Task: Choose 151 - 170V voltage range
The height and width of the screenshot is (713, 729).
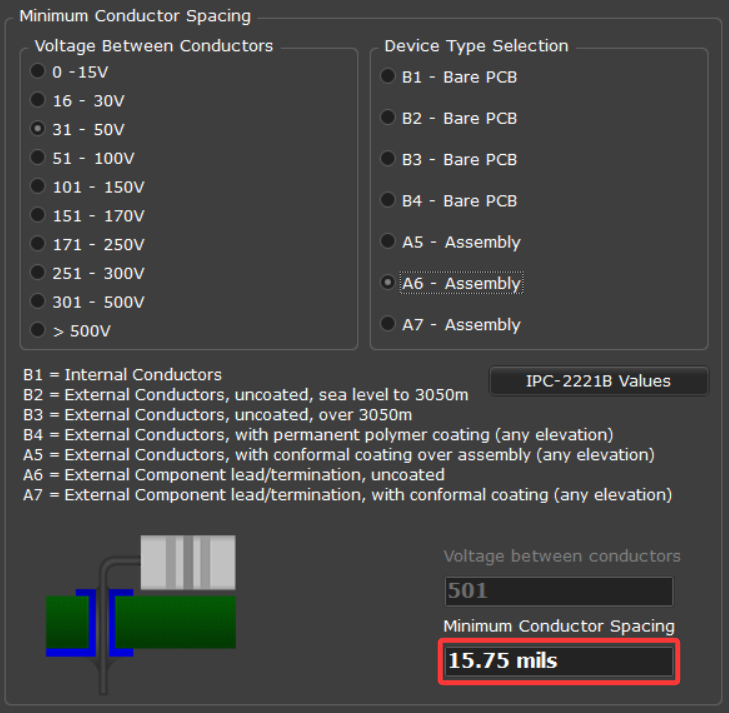Action: [38, 215]
